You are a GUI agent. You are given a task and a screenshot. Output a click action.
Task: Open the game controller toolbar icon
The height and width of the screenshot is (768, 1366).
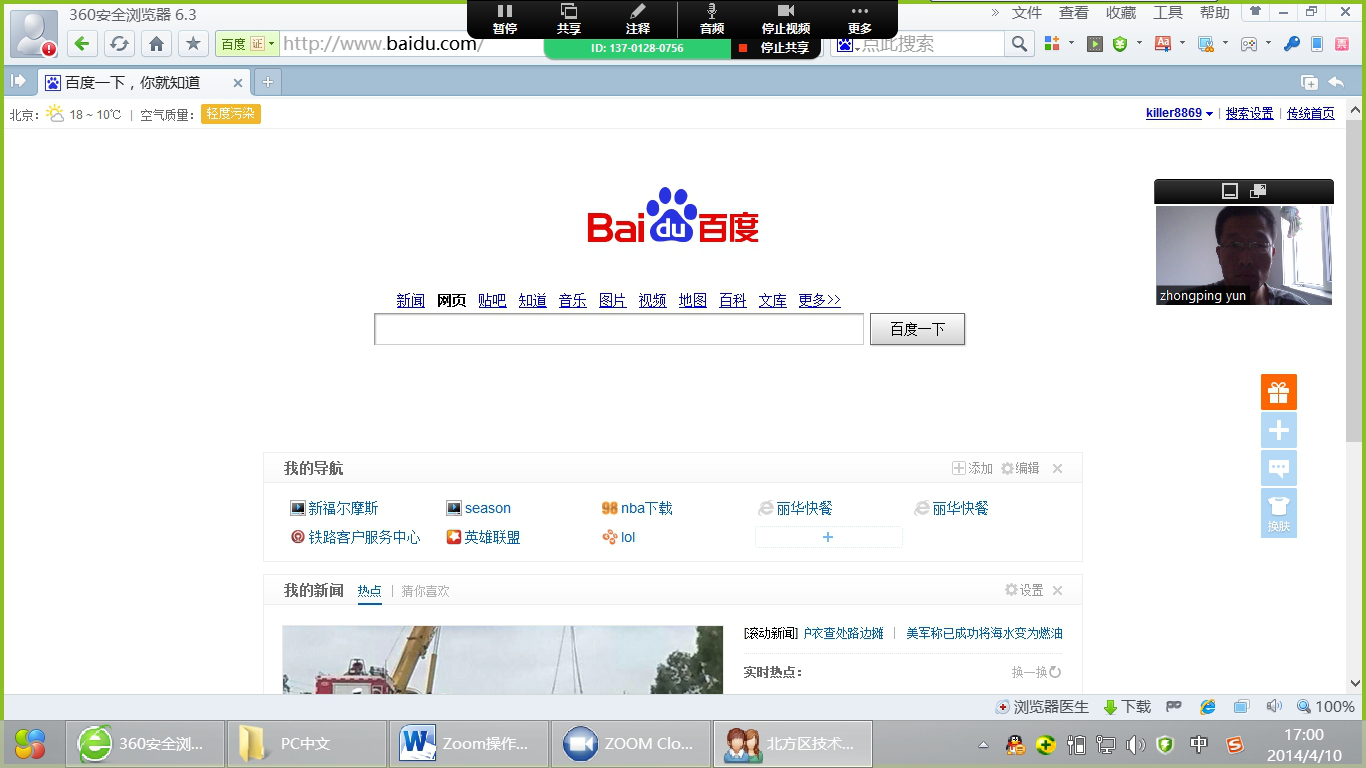point(1248,43)
